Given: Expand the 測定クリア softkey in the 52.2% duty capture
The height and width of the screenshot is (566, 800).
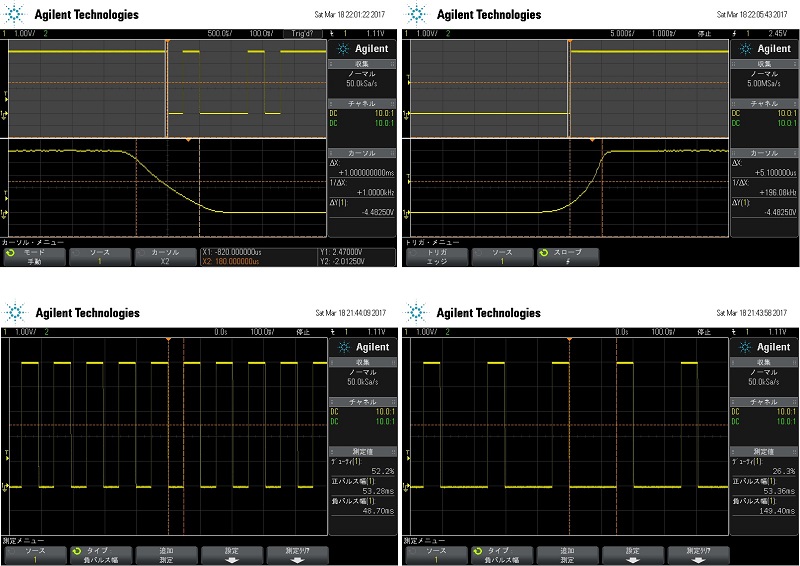Looking at the screenshot, I should coord(296,555).
